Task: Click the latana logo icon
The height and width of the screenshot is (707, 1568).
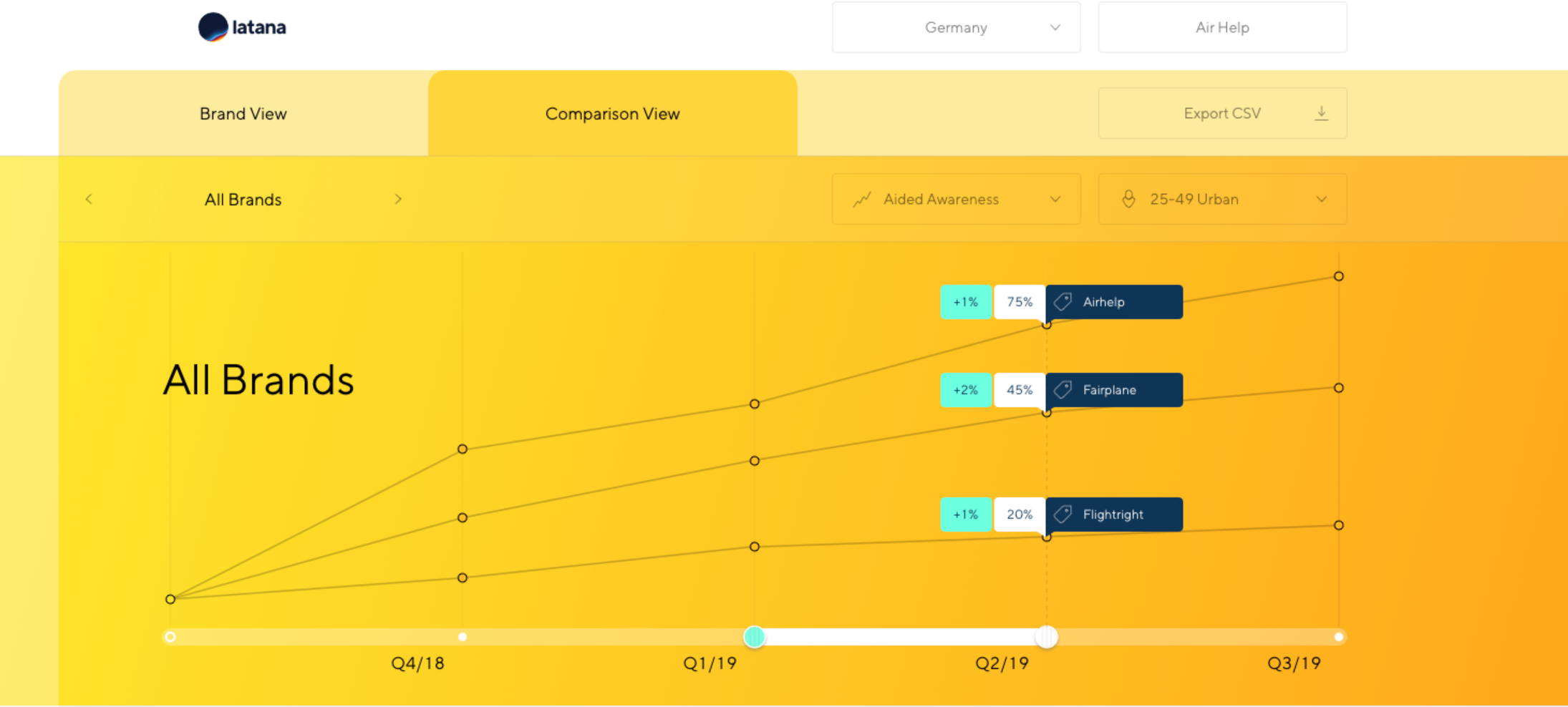Action: (x=213, y=27)
